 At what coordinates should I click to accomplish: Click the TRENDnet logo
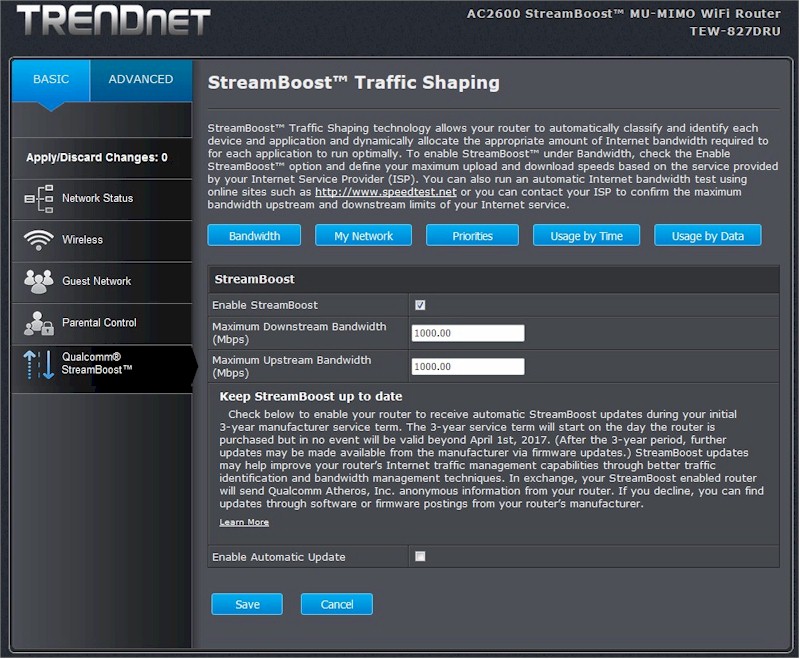[x=113, y=20]
